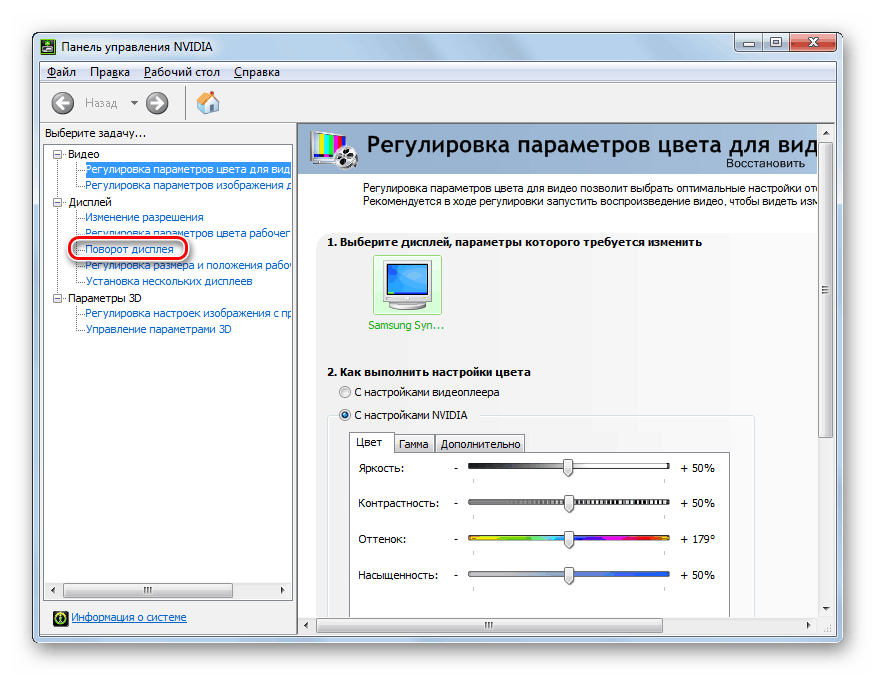This screenshot has width=876, height=676.
Task: Open the Home page icon
Action: click(208, 102)
